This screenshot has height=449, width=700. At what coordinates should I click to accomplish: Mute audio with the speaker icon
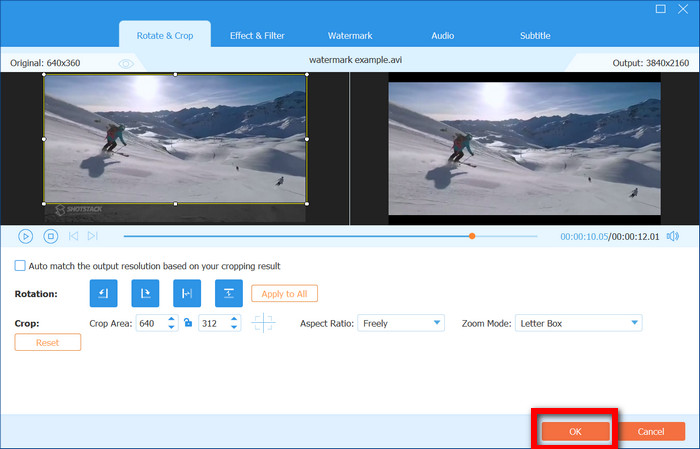[x=673, y=236]
